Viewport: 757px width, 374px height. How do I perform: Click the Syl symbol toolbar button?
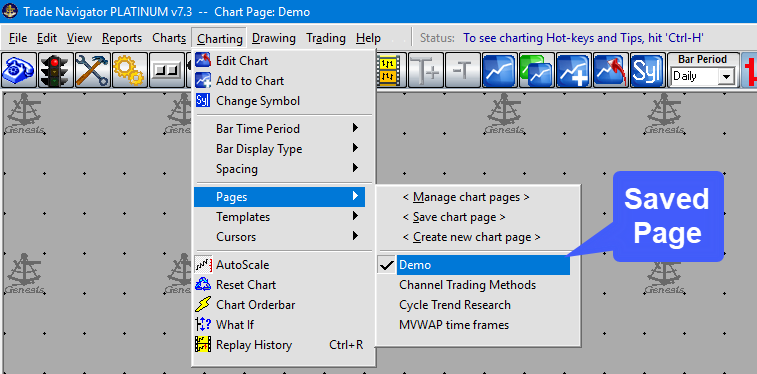click(x=647, y=70)
